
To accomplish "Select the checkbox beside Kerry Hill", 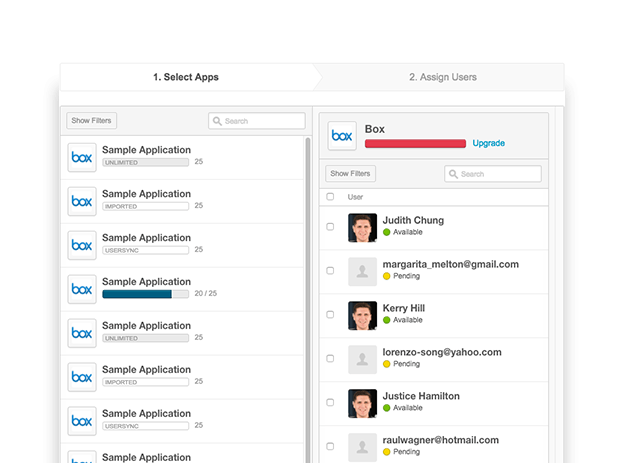I will pyautogui.click(x=330, y=315).
